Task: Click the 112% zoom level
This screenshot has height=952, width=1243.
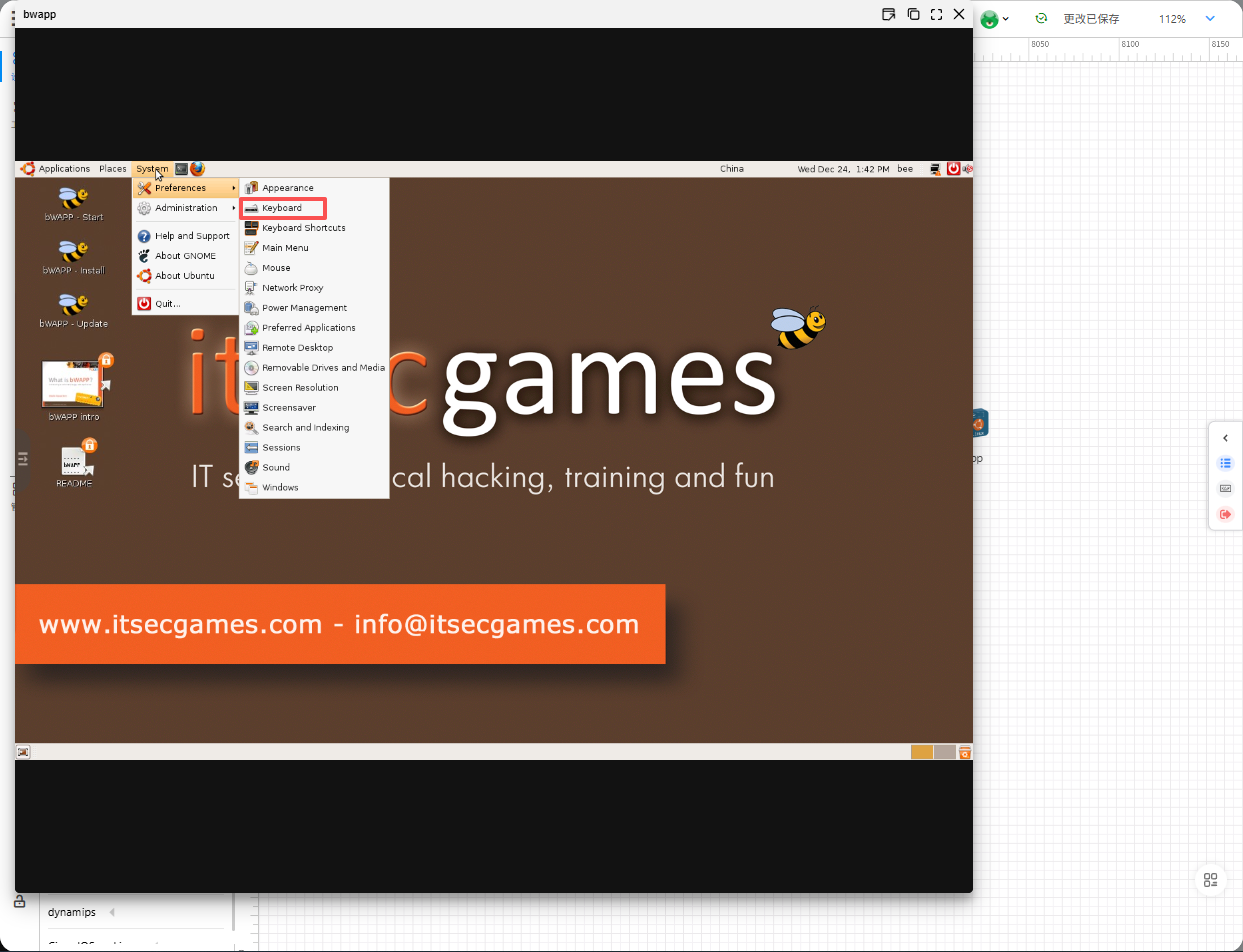Action: (1172, 19)
